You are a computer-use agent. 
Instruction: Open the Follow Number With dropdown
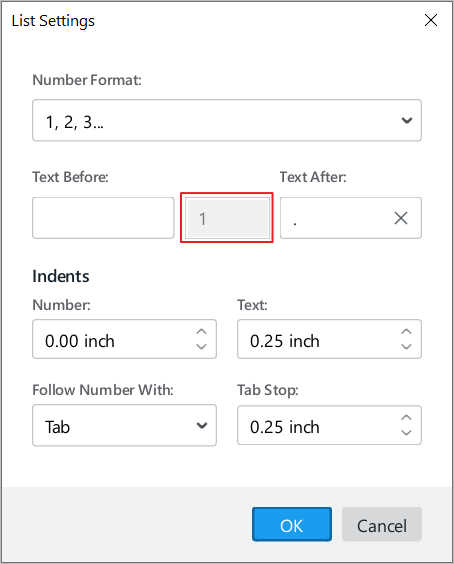(124, 425)
